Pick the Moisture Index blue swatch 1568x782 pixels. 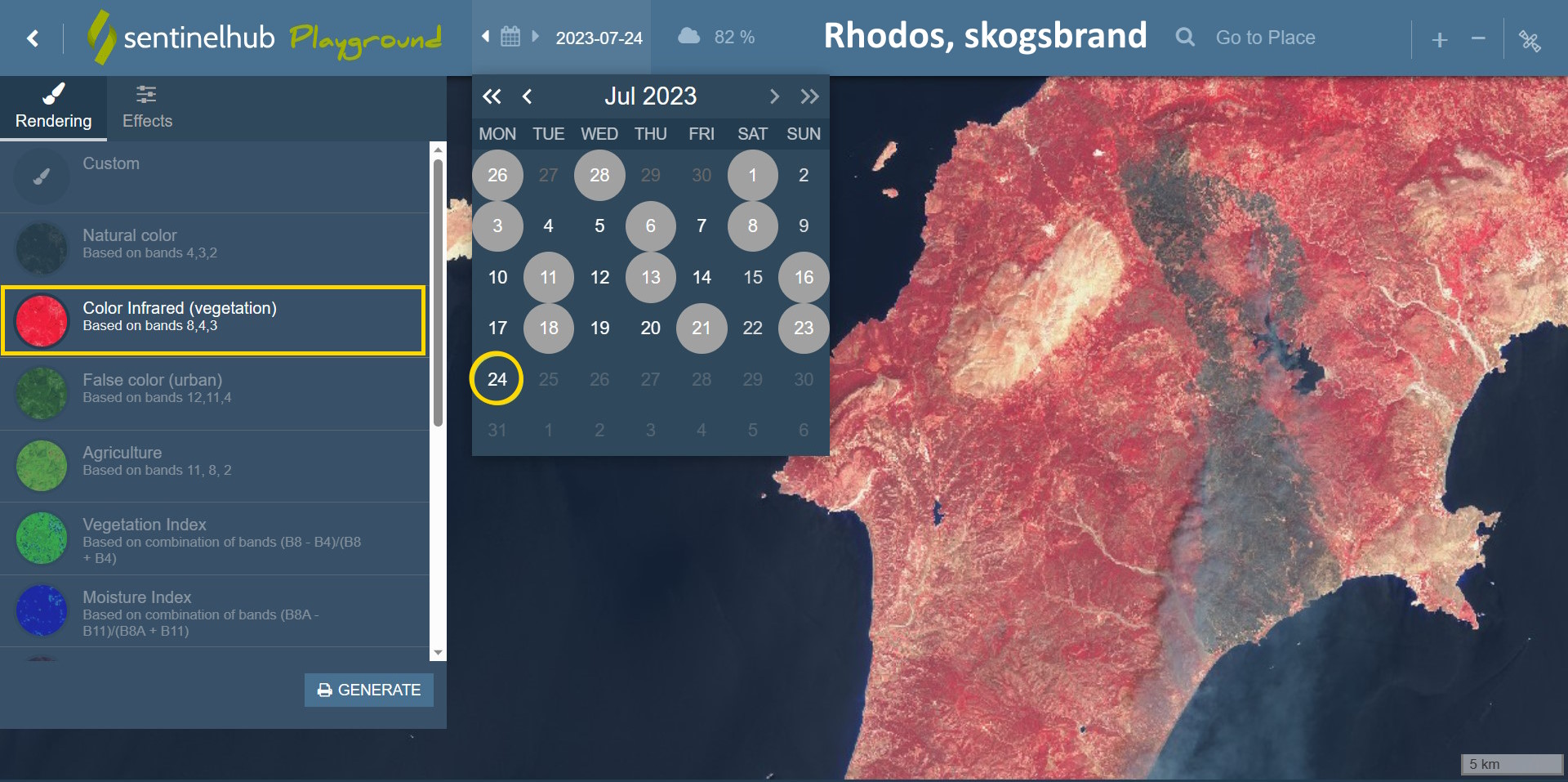pos(42,610)
